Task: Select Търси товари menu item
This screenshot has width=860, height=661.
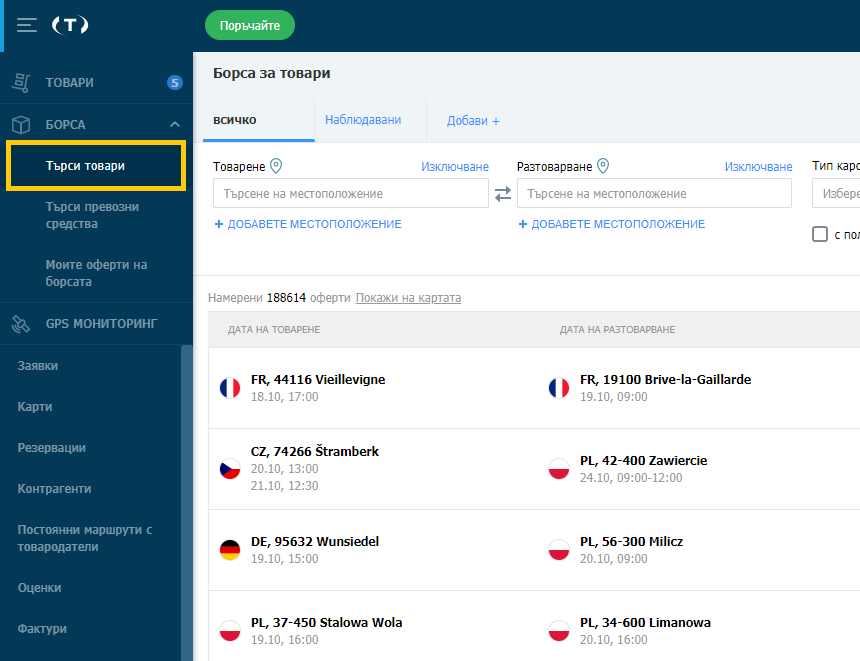Action: tap(96, 166)
